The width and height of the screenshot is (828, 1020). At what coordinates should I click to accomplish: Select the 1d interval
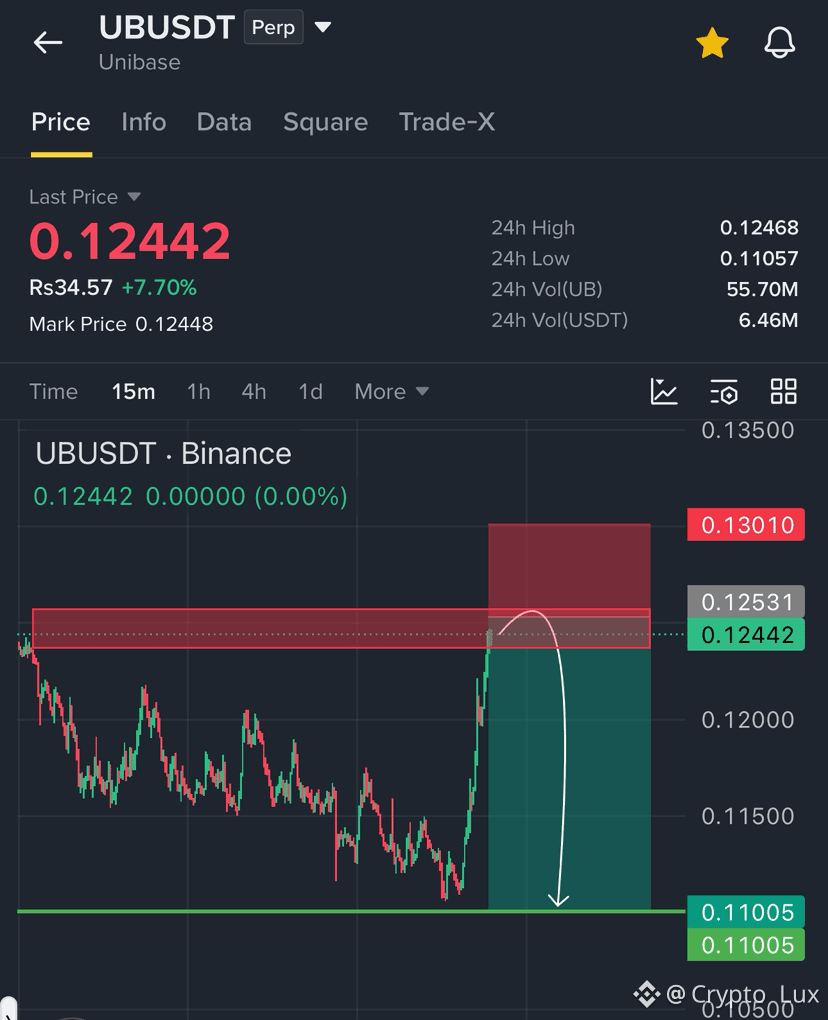[310, 392]
